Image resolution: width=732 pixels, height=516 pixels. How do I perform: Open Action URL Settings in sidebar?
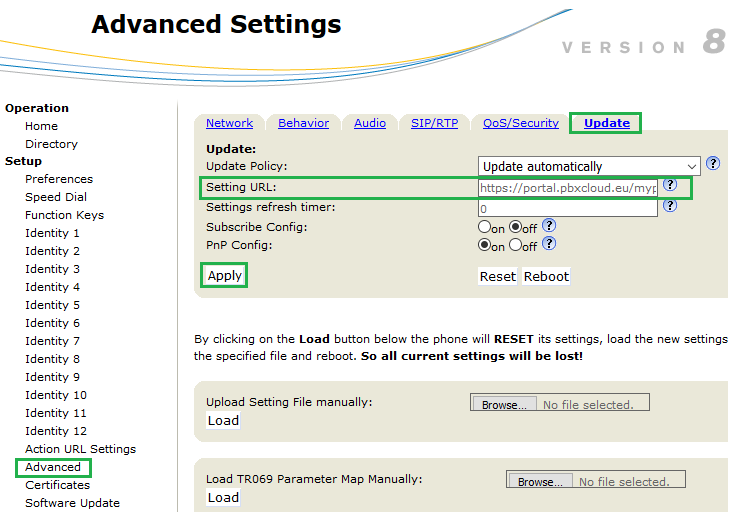[80, 449]
